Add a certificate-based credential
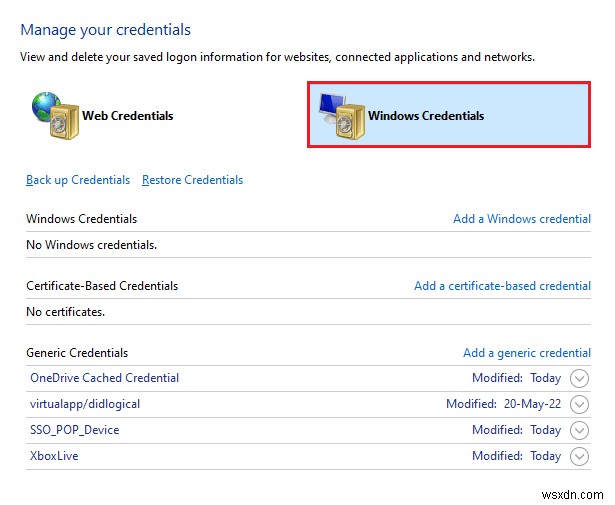This screenshot has width=615, height=505. [x=502, y=286]
